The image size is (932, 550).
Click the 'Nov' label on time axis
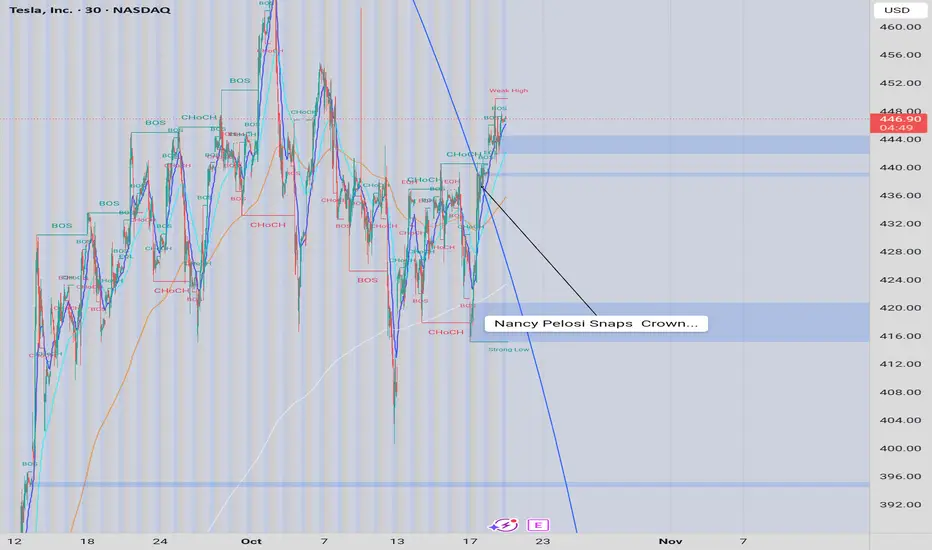[x=670, y=541]
